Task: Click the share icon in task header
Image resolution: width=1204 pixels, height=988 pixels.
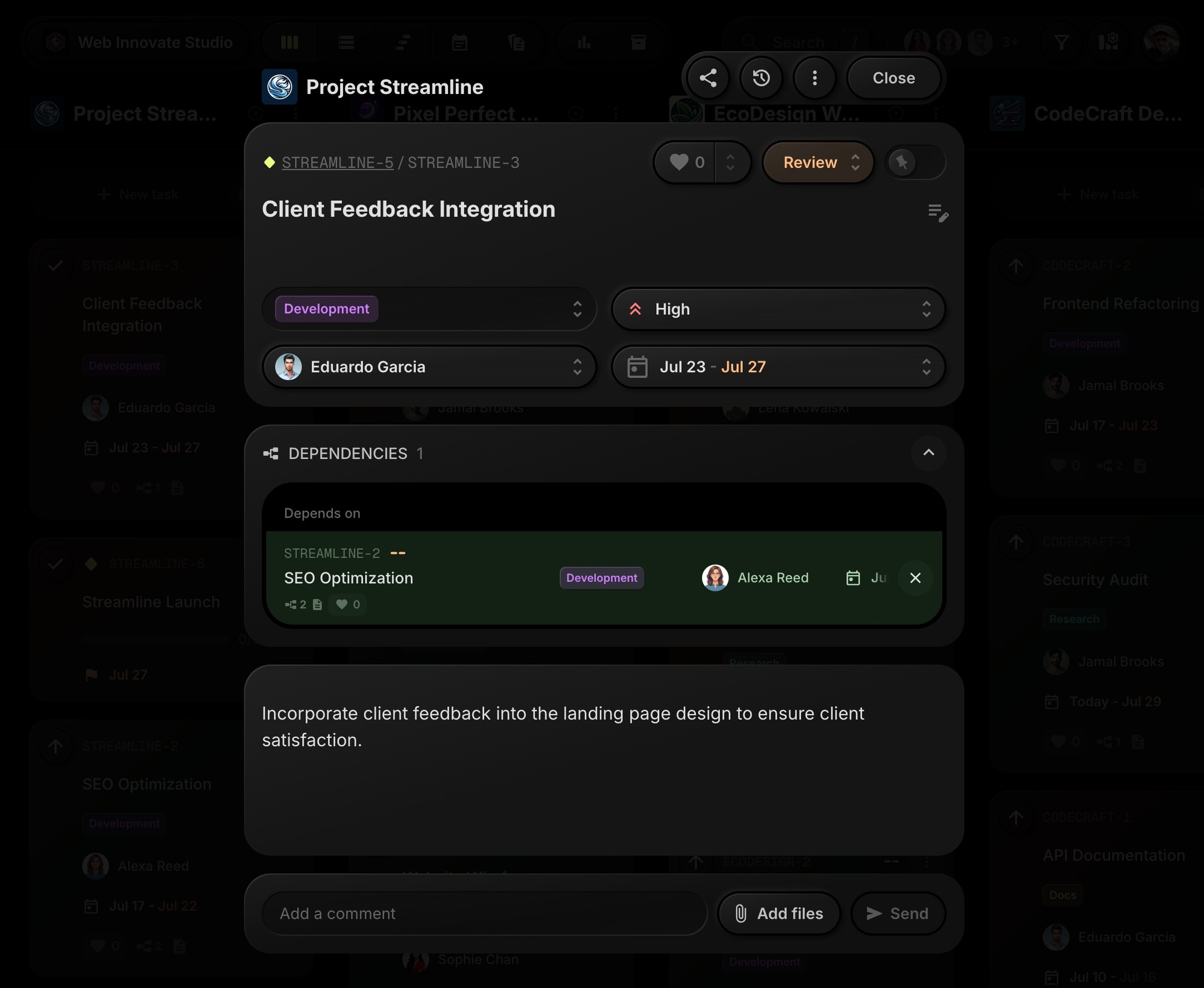Action: tap(708, 78)
